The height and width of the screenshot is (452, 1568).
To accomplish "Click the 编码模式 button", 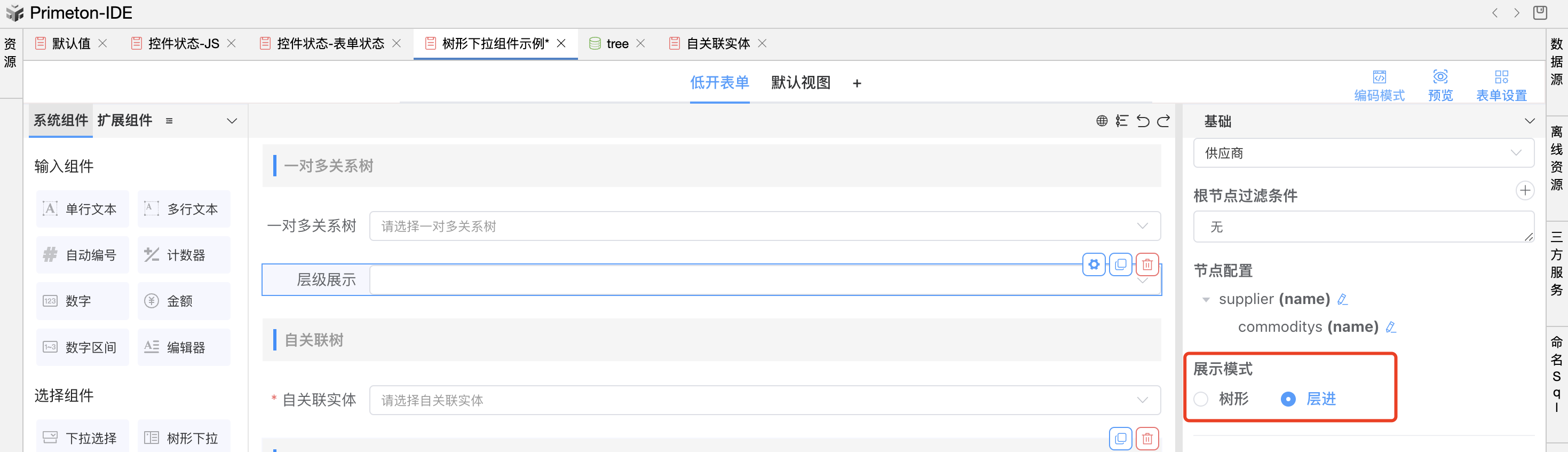I will [x=1379, y=85].
